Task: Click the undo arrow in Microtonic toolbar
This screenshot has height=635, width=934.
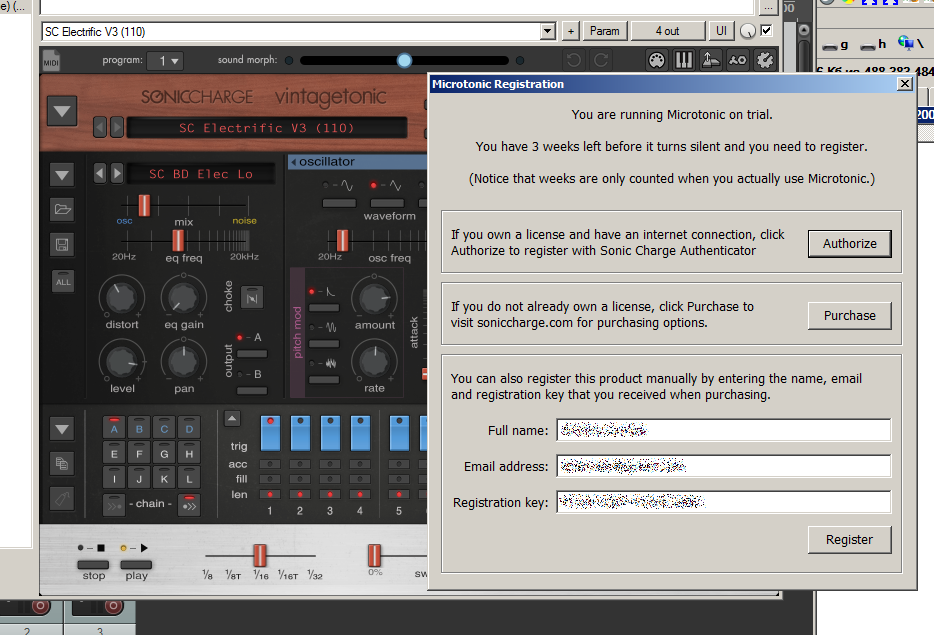Action: pyautogui.click(x=574, y=60)
